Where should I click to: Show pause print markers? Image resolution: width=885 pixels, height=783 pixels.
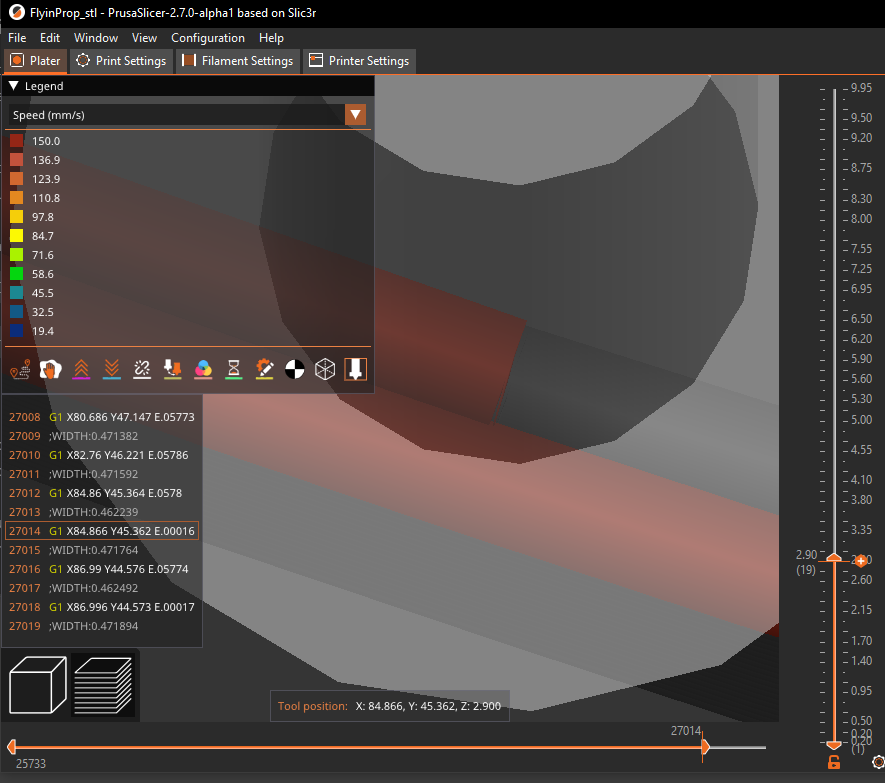[233, 369]
